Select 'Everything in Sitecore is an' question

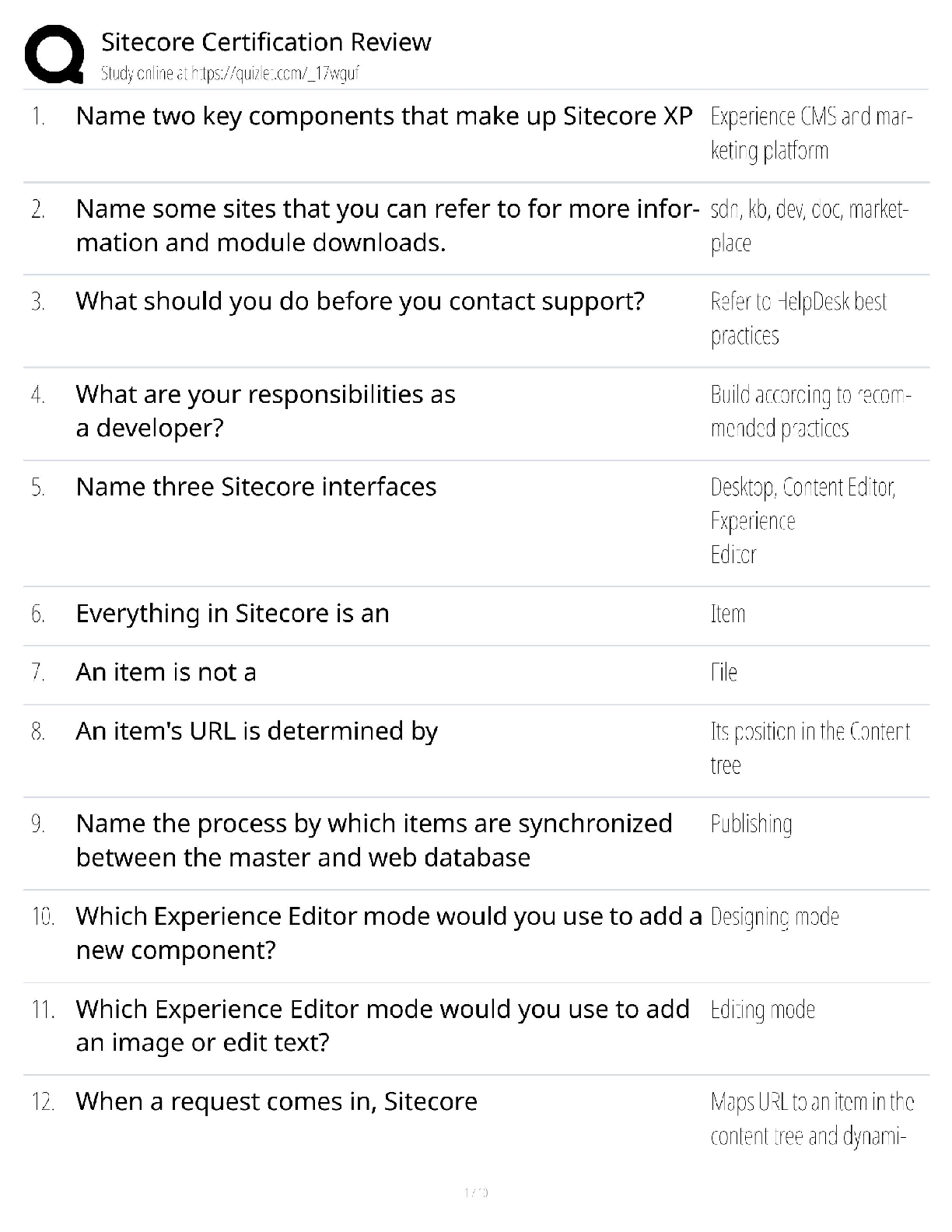coord(233,614)
